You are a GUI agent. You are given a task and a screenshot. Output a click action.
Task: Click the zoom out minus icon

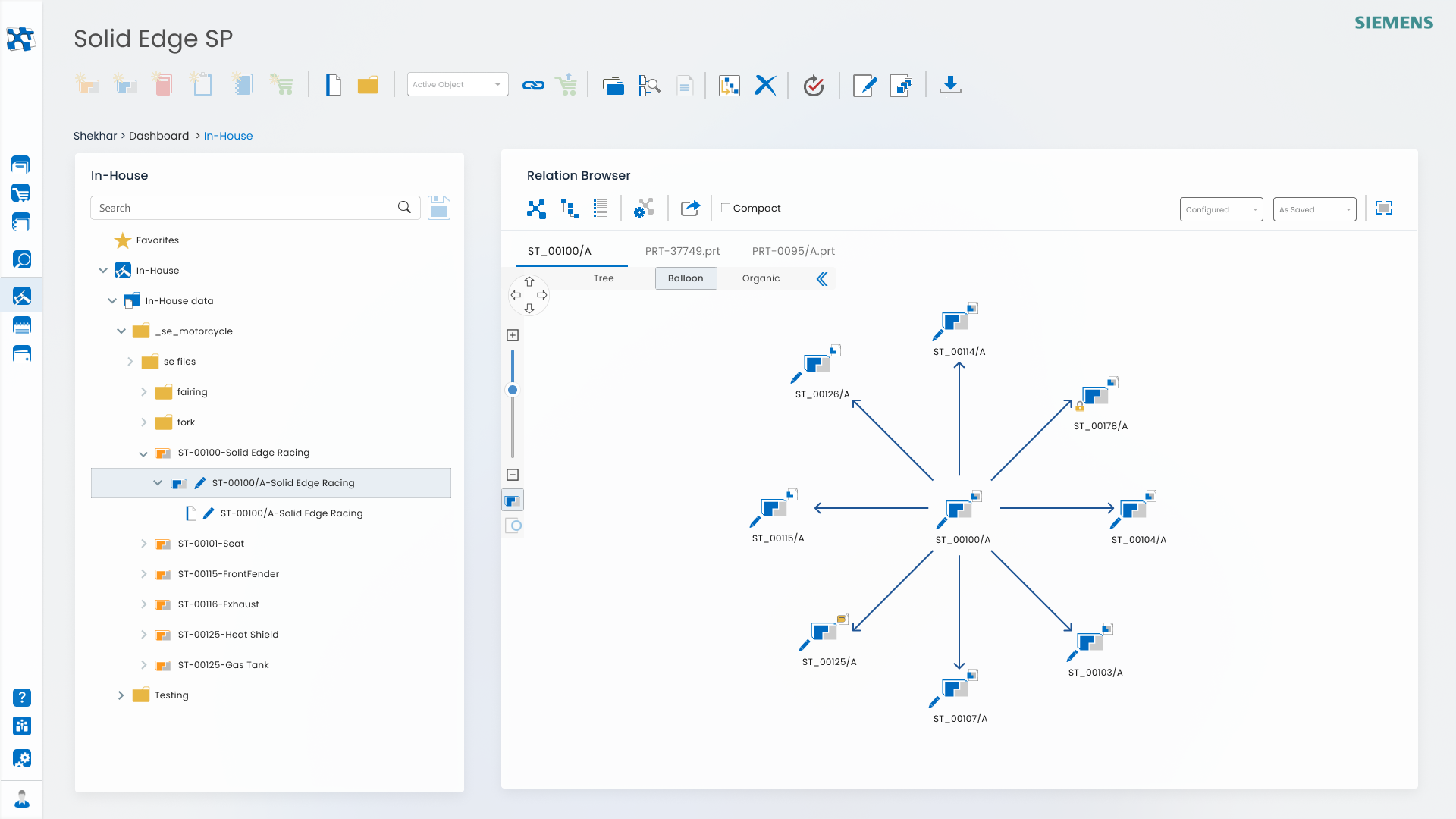point(513,475)
